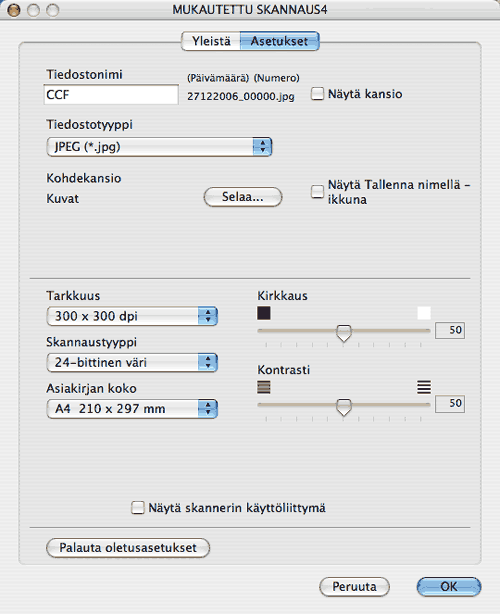Click the window's yellow minimize button
This screenshot has width=500, height=614.
[33, 10]
